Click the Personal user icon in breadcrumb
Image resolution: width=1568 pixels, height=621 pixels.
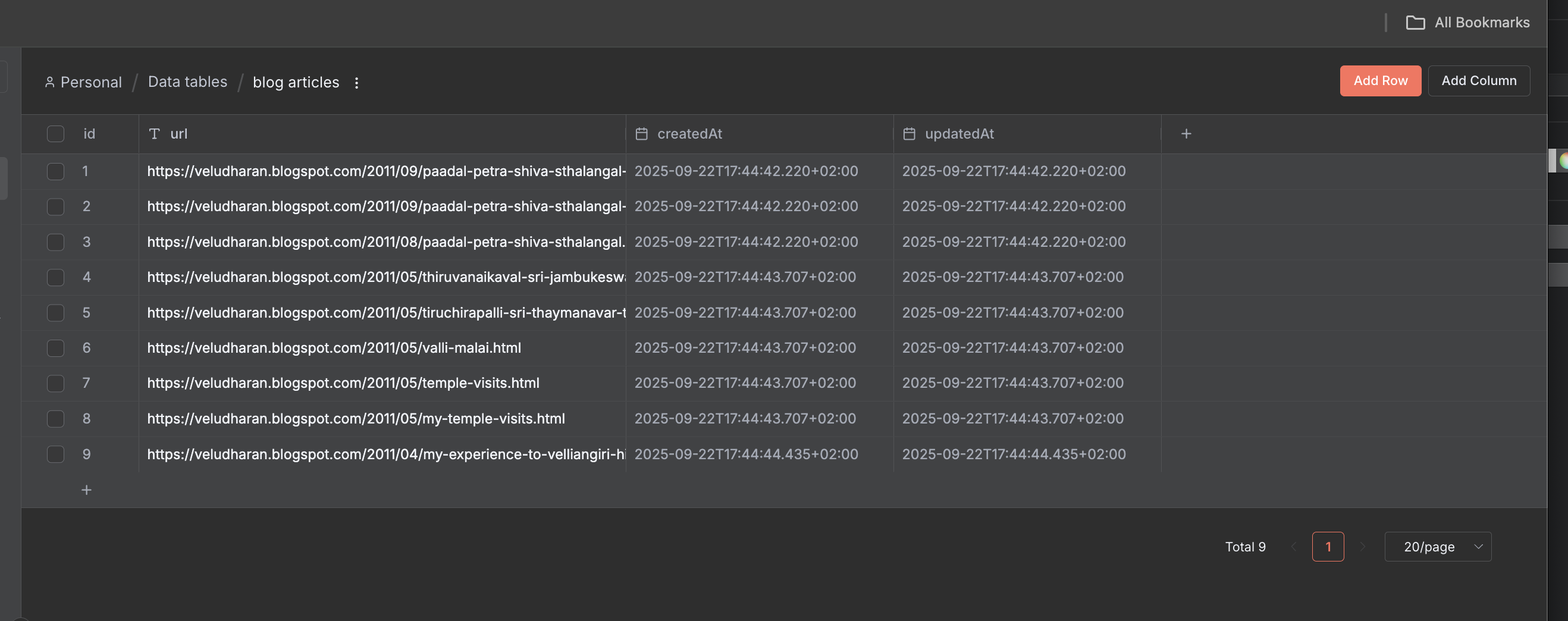[x=50, y=82]
